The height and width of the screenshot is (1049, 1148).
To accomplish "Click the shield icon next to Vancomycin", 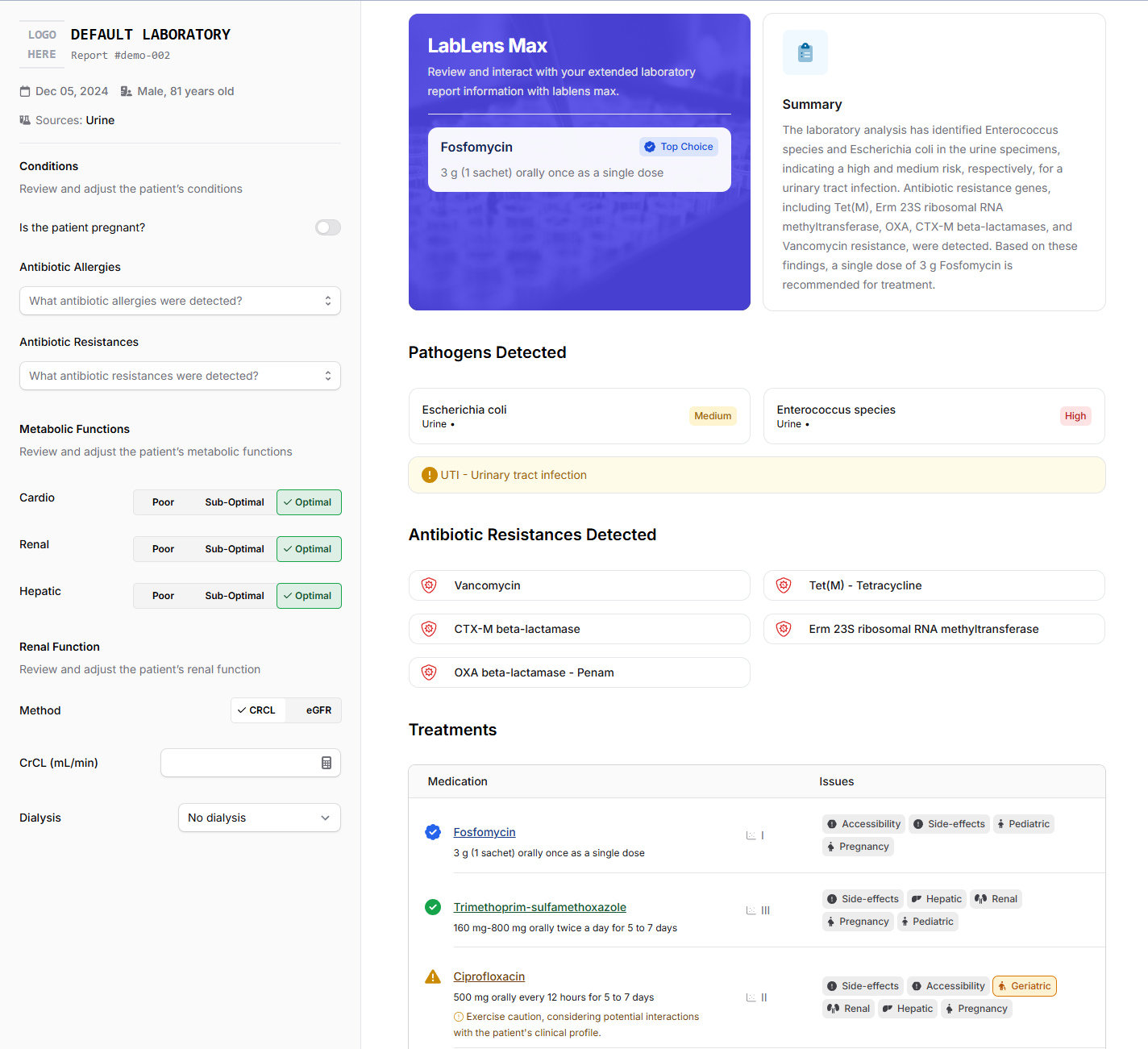I will click(x=429, y=585).
